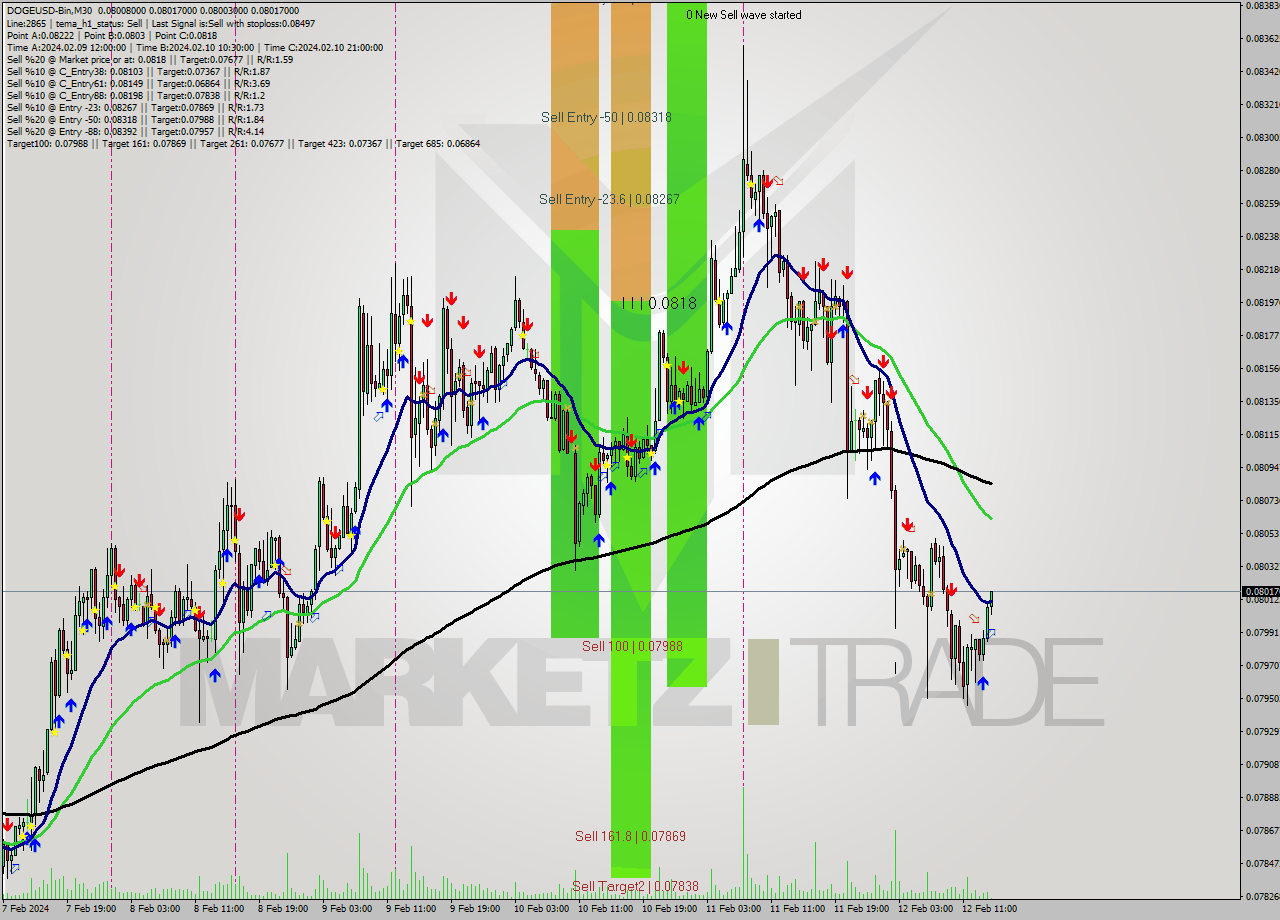Click the '11 Feb 03:00' time axis label
The image size is (1280, 920).
point(733,909)
